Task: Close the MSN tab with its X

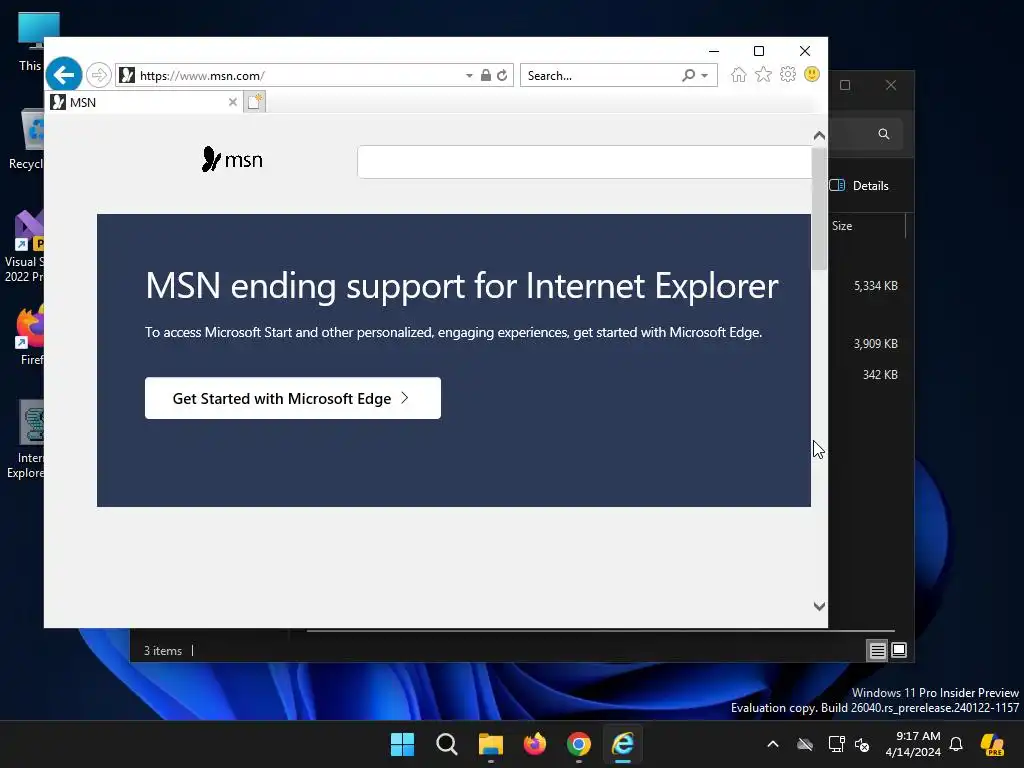Action: tap(232, 102)
